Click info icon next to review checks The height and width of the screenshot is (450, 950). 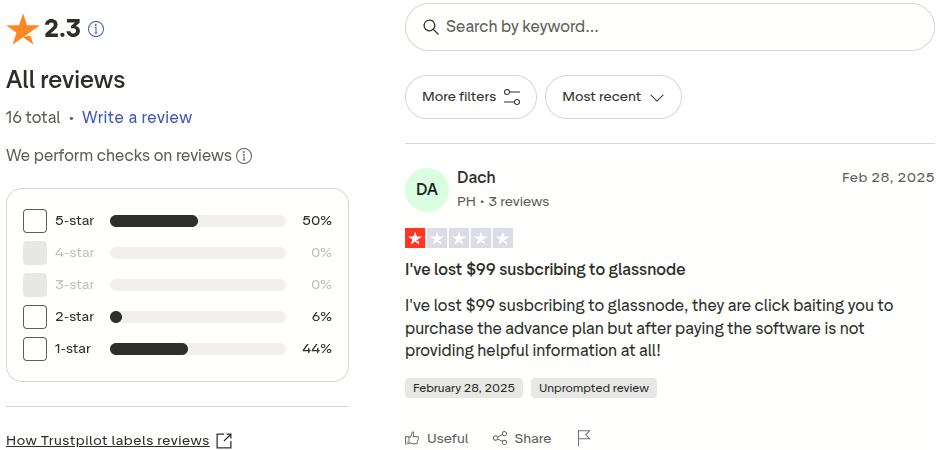pyautogui.click(x=243, y=156)
